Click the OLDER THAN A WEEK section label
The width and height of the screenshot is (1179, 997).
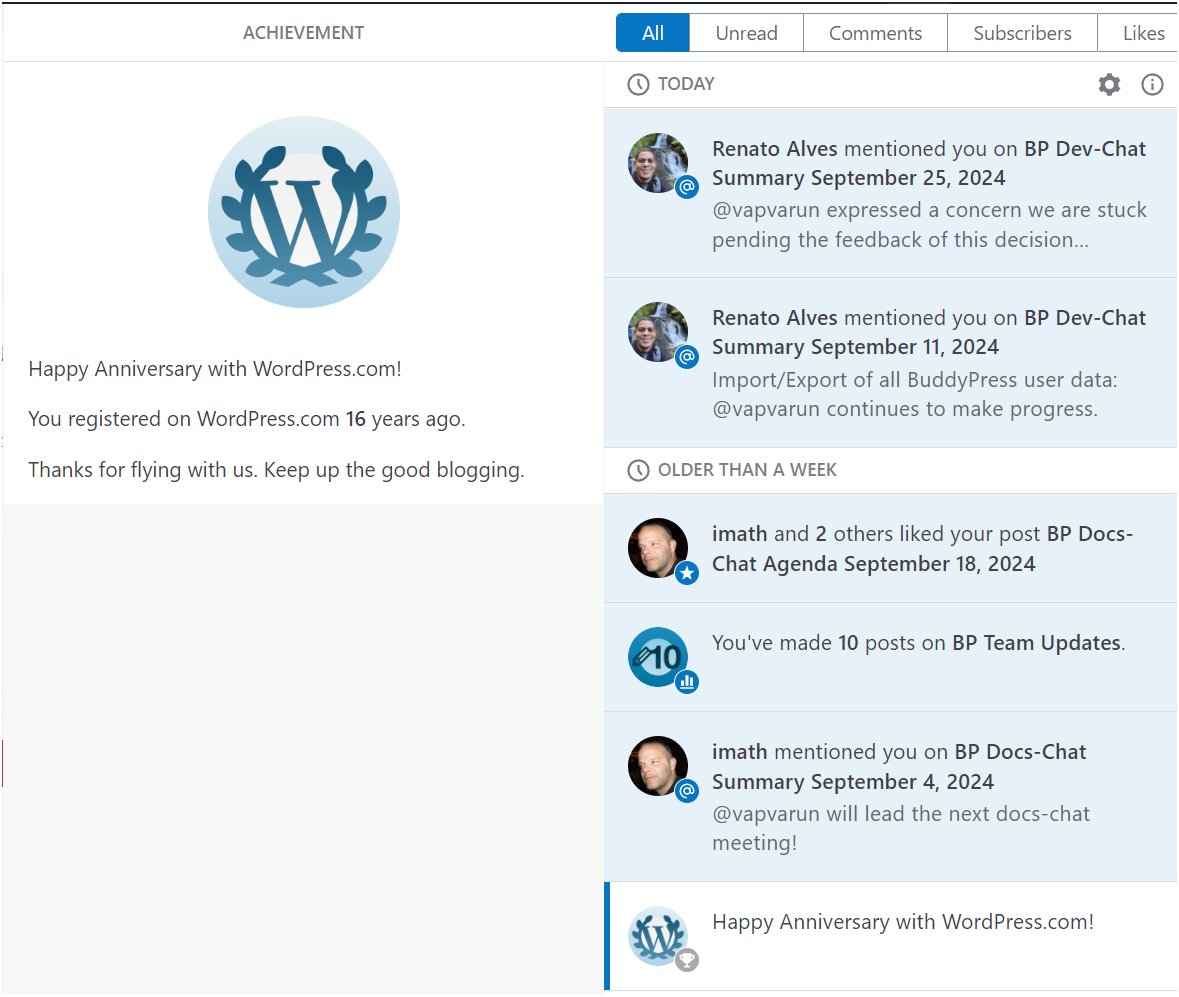tap(747, 470)
